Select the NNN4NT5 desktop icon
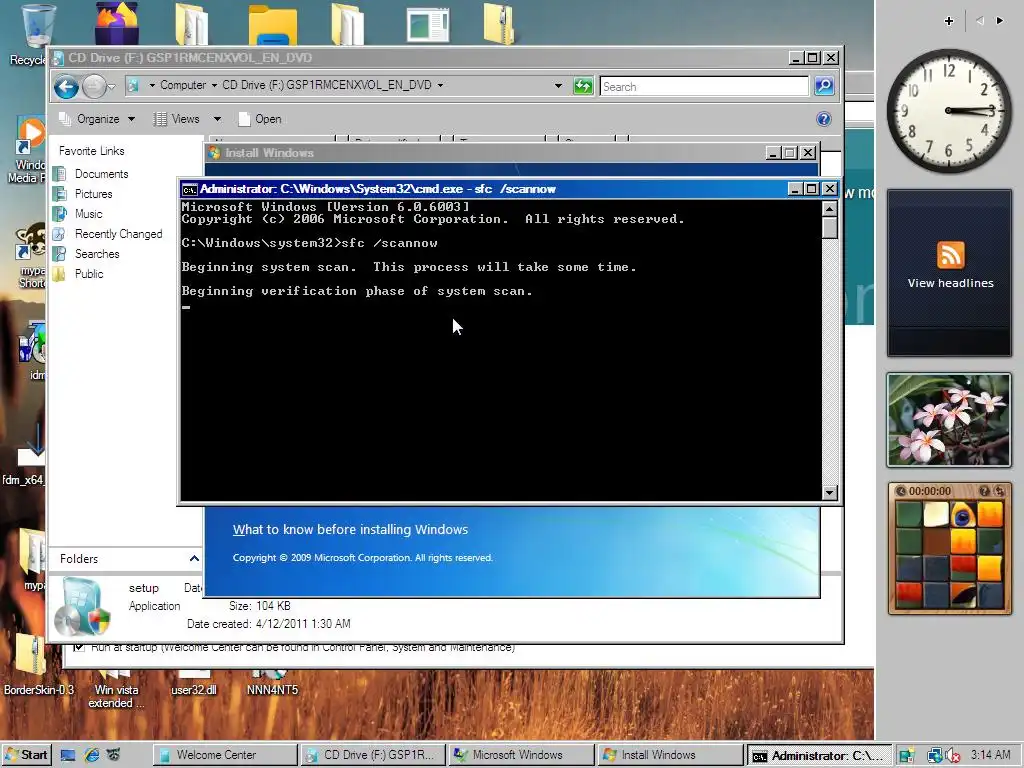This screenshot has width=1024, height=768. 272,683
